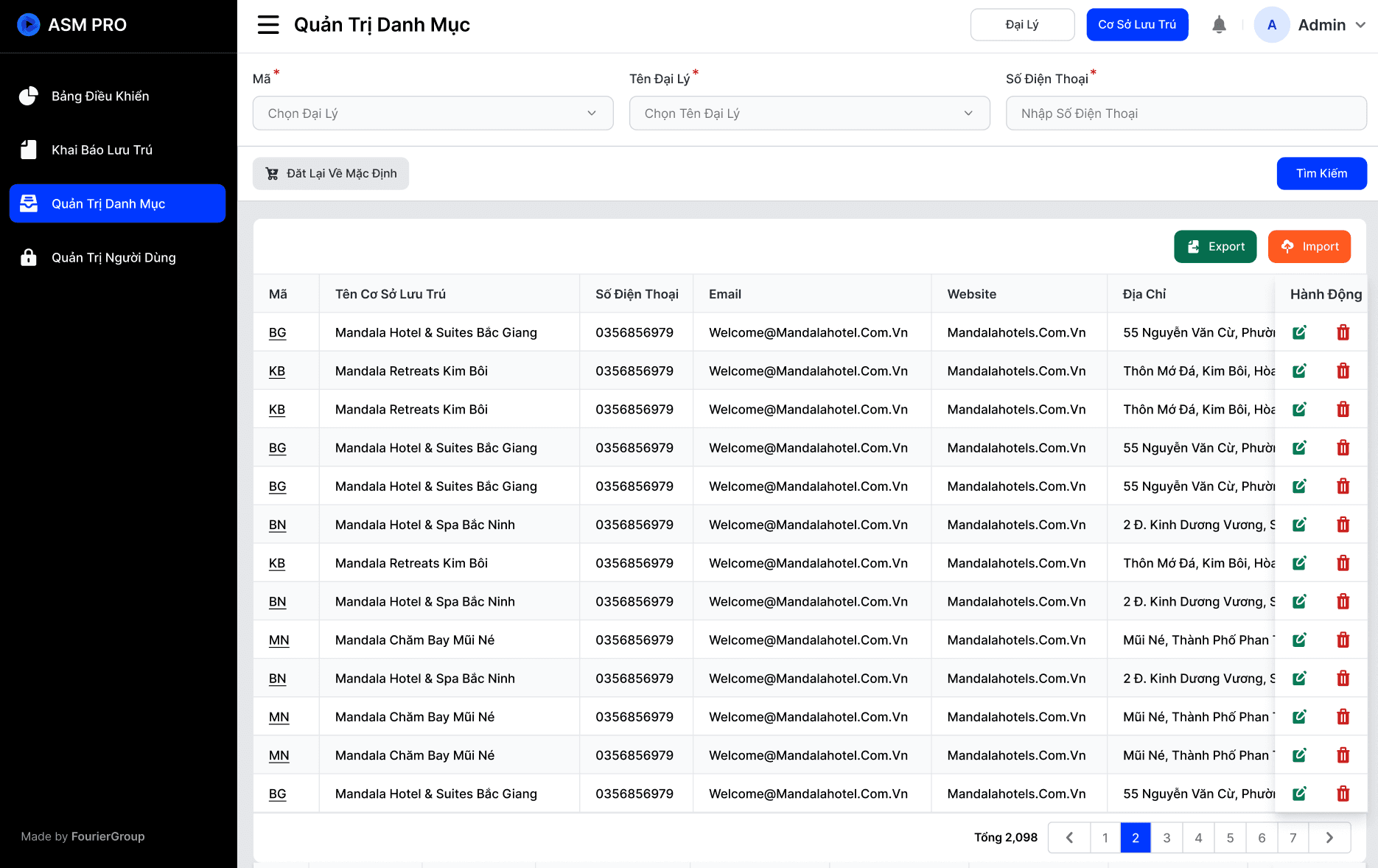Viewport: 1378px width, 868px height.
Task: Edit the last Mandala Retreats Kim Bôi row
Action: tap(1299, 564)
